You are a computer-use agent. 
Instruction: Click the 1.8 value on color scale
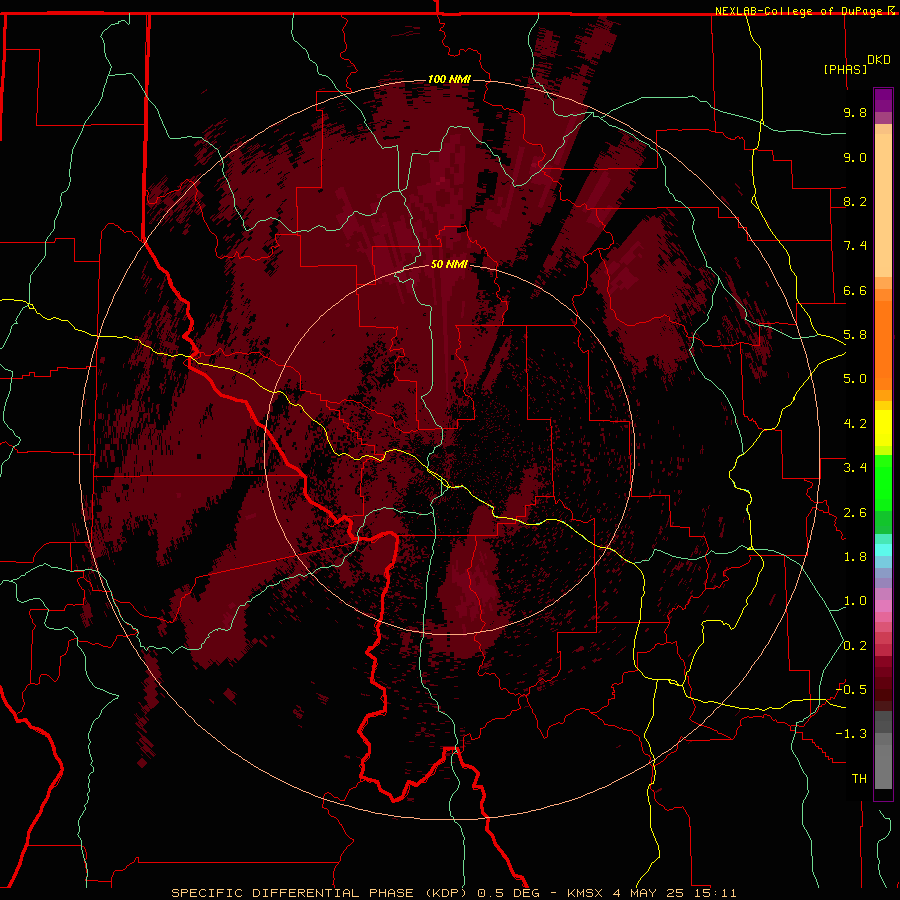click(x=855, y=557)
